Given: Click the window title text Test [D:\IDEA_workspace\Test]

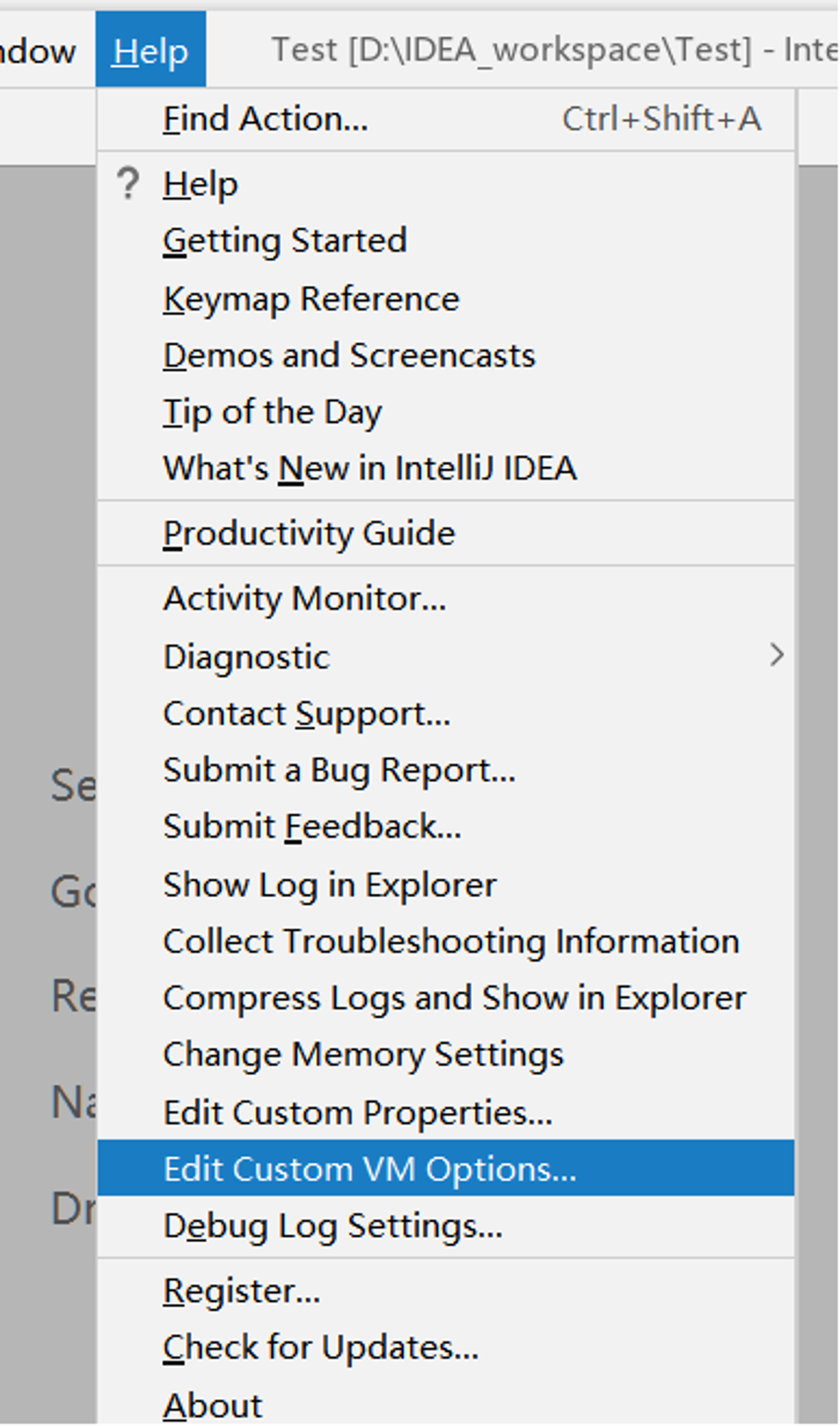Looking at the screenshot, I should coord(512,50).
